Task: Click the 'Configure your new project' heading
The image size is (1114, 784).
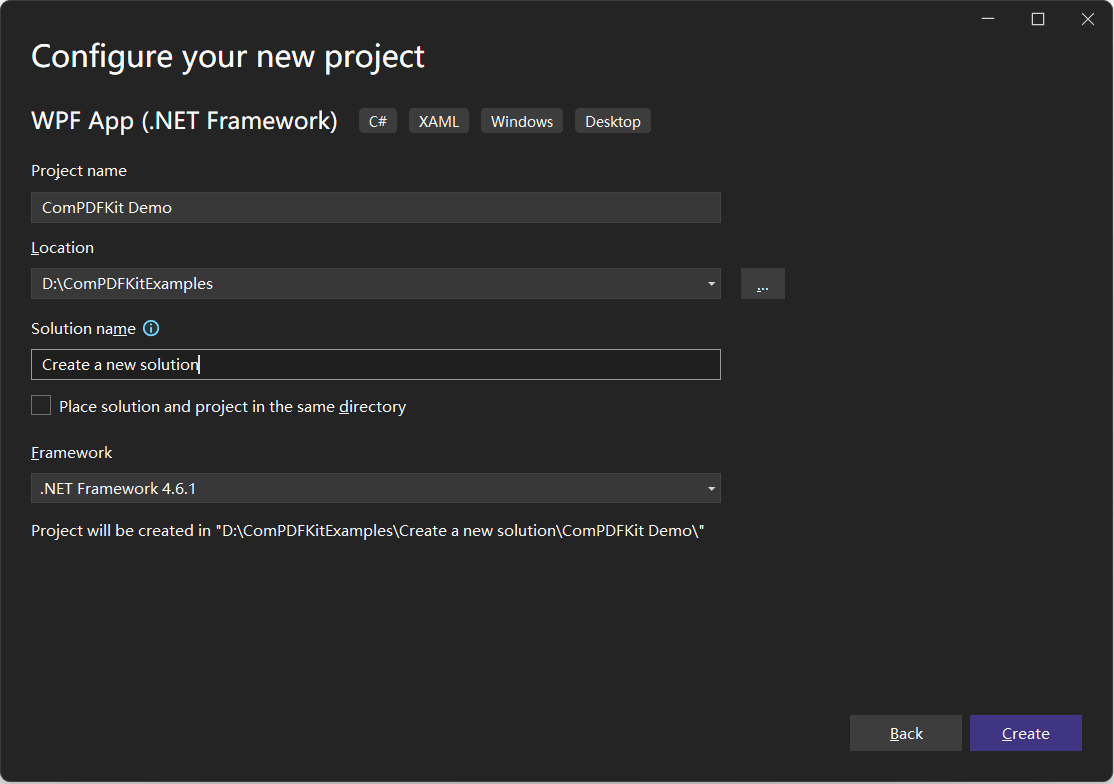Action: point(227,57)
